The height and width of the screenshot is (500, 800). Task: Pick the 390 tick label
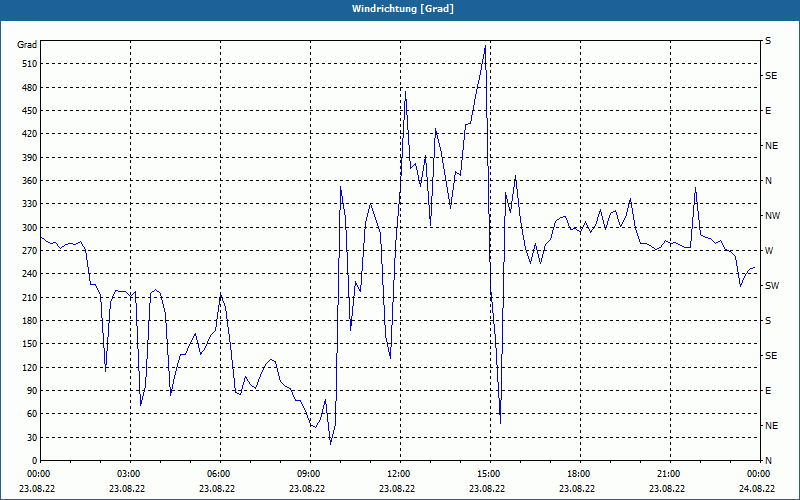point(31,158)
